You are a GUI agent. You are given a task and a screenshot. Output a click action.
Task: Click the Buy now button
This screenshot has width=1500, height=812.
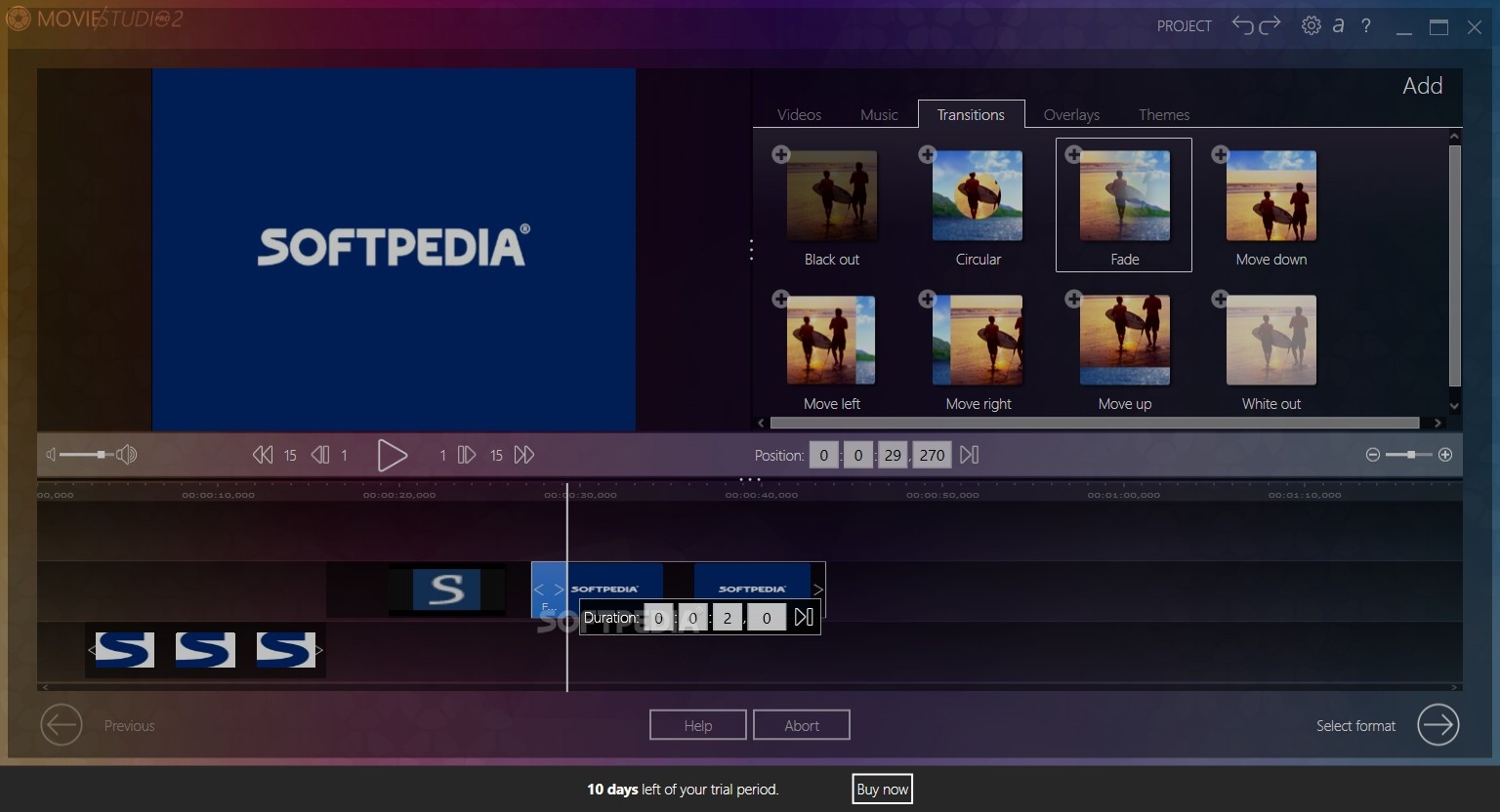point(882,790)
